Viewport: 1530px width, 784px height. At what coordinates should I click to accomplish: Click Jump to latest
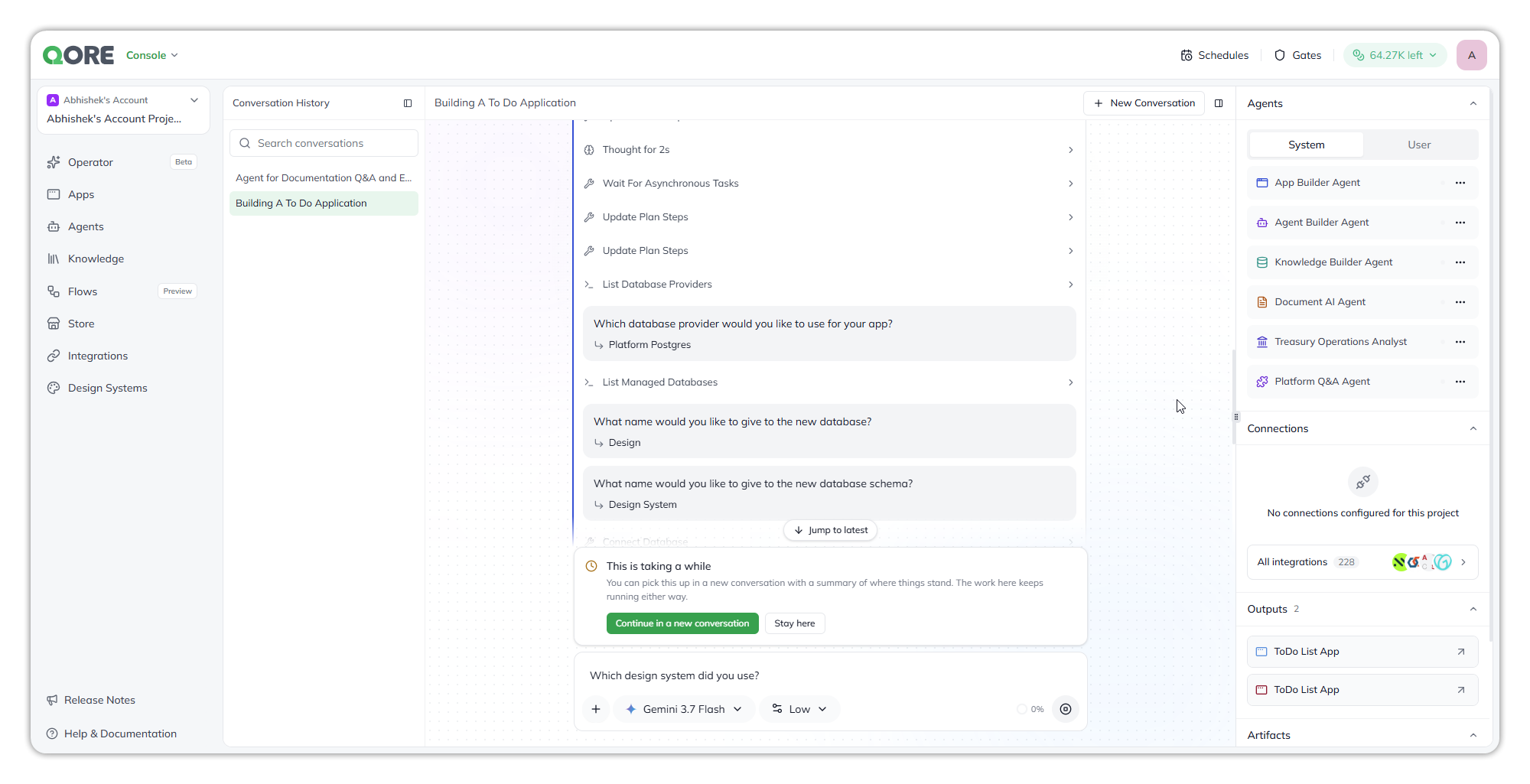click(x=831, y=530)
